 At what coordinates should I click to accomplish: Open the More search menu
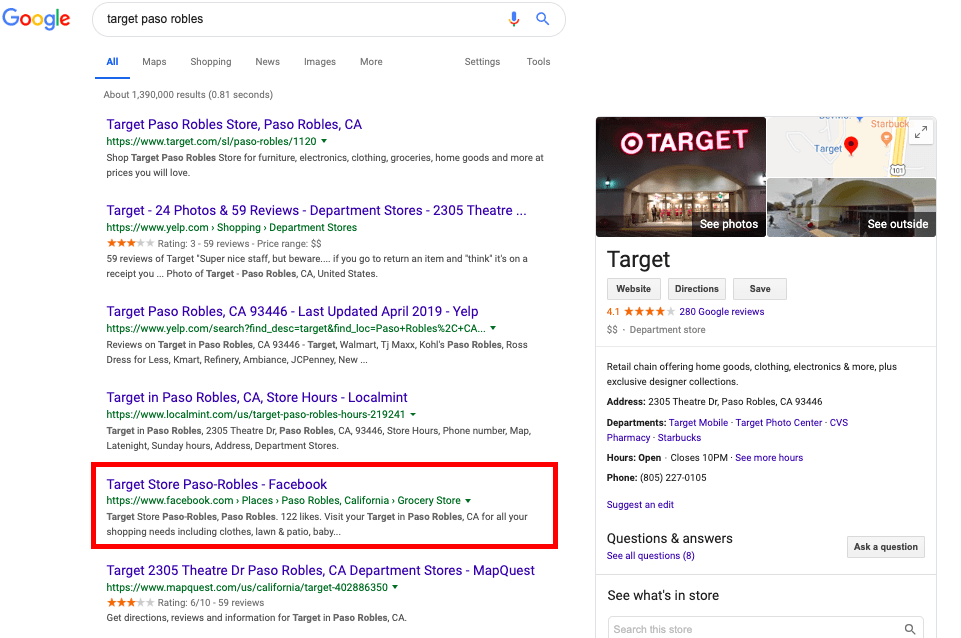click(371, 62)
